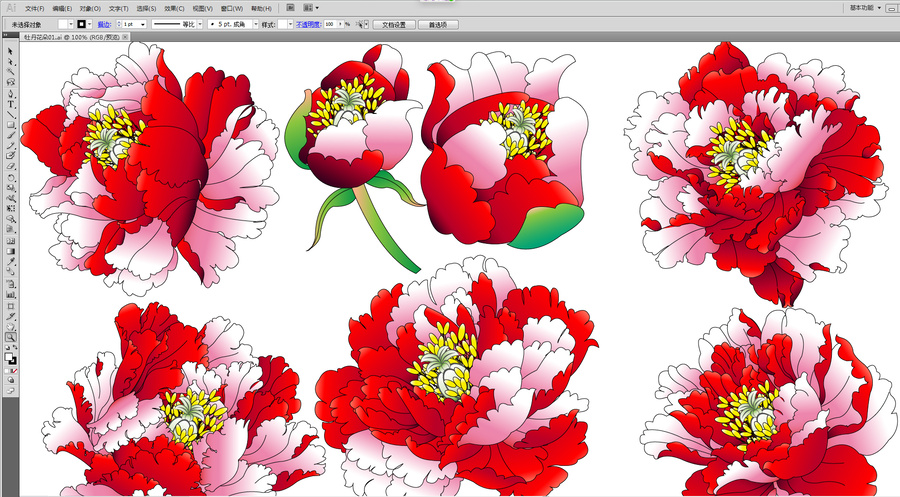This screenshot has width=900, height=497.
Task: Select the Blob Brush tool
Action: click(x=10, y=156)
